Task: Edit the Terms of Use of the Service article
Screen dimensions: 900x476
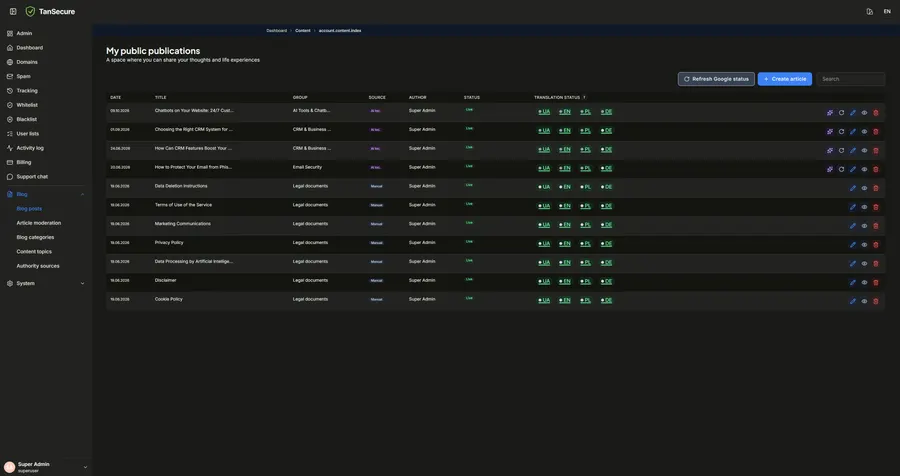Action: [853, 207]
